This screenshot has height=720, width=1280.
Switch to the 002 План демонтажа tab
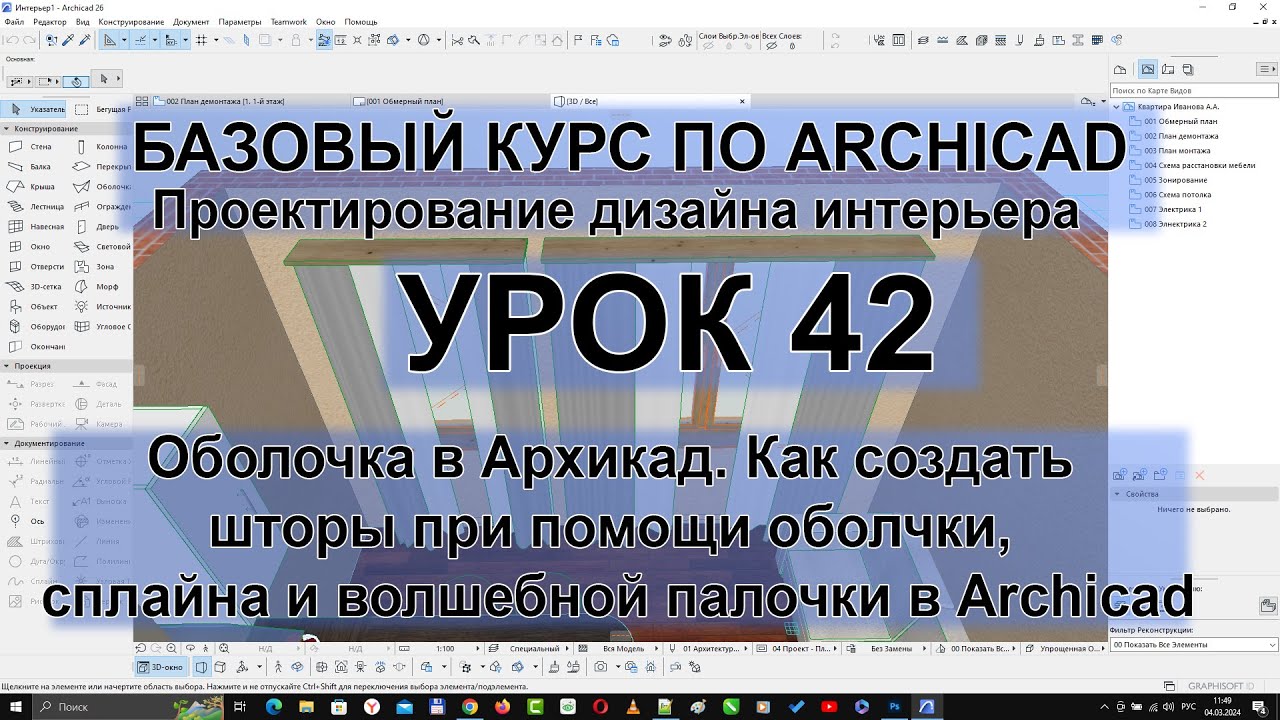pos(240,101)
